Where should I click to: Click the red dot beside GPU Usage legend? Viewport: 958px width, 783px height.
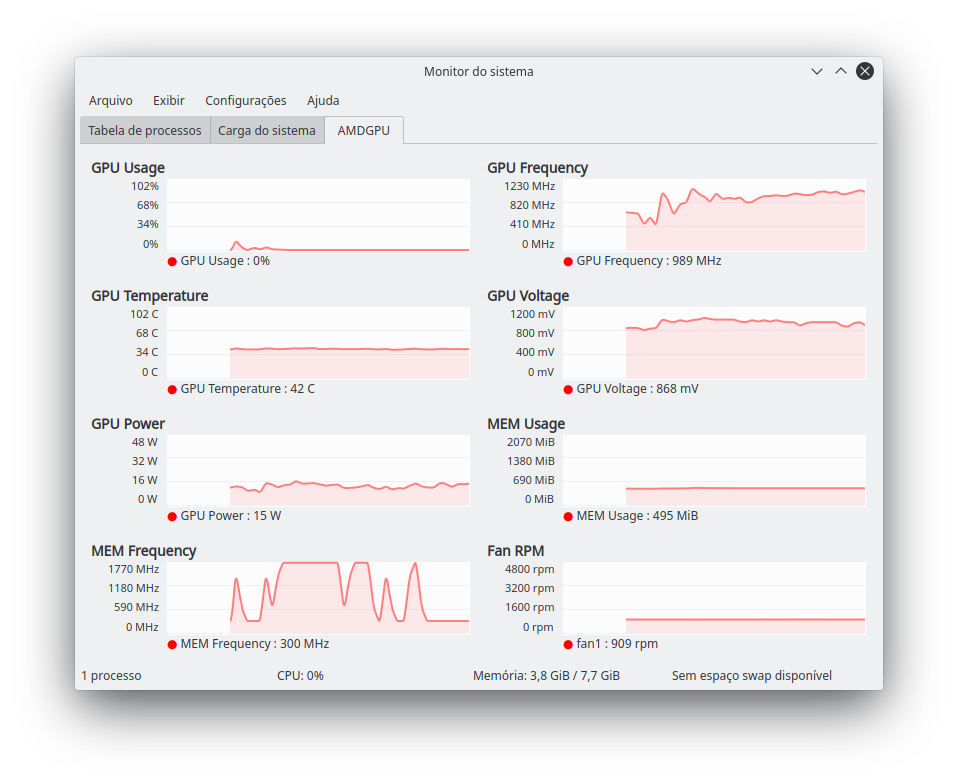pyautogui.click(x=172, y=261)
